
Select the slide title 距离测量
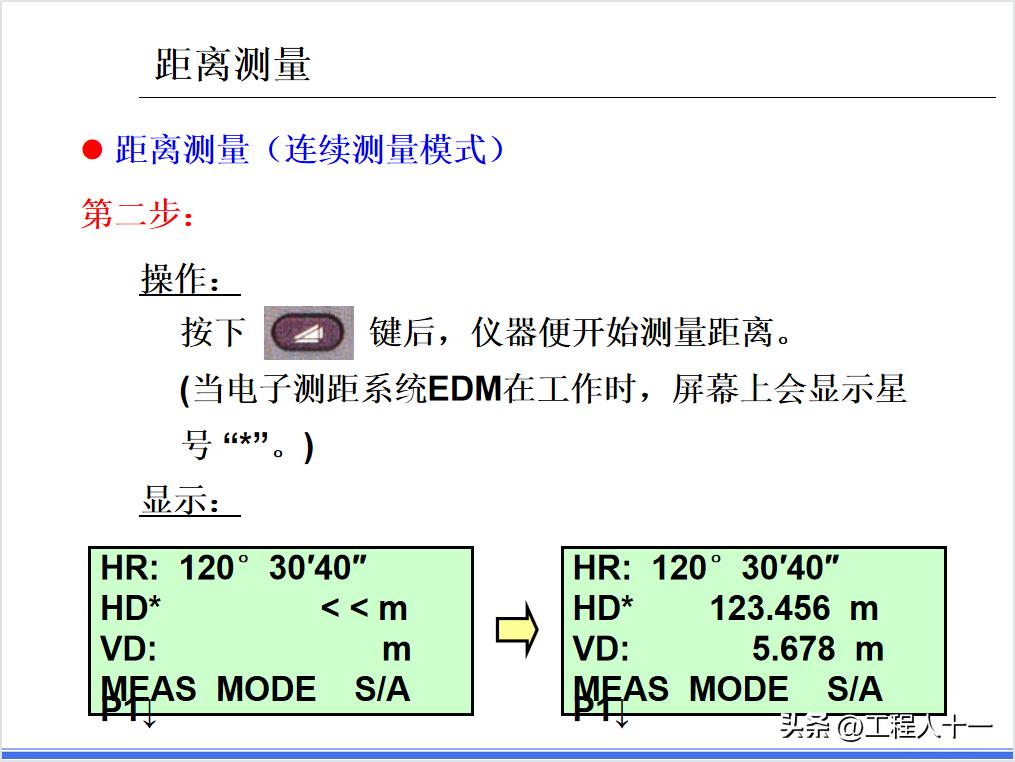coord(233,64)
